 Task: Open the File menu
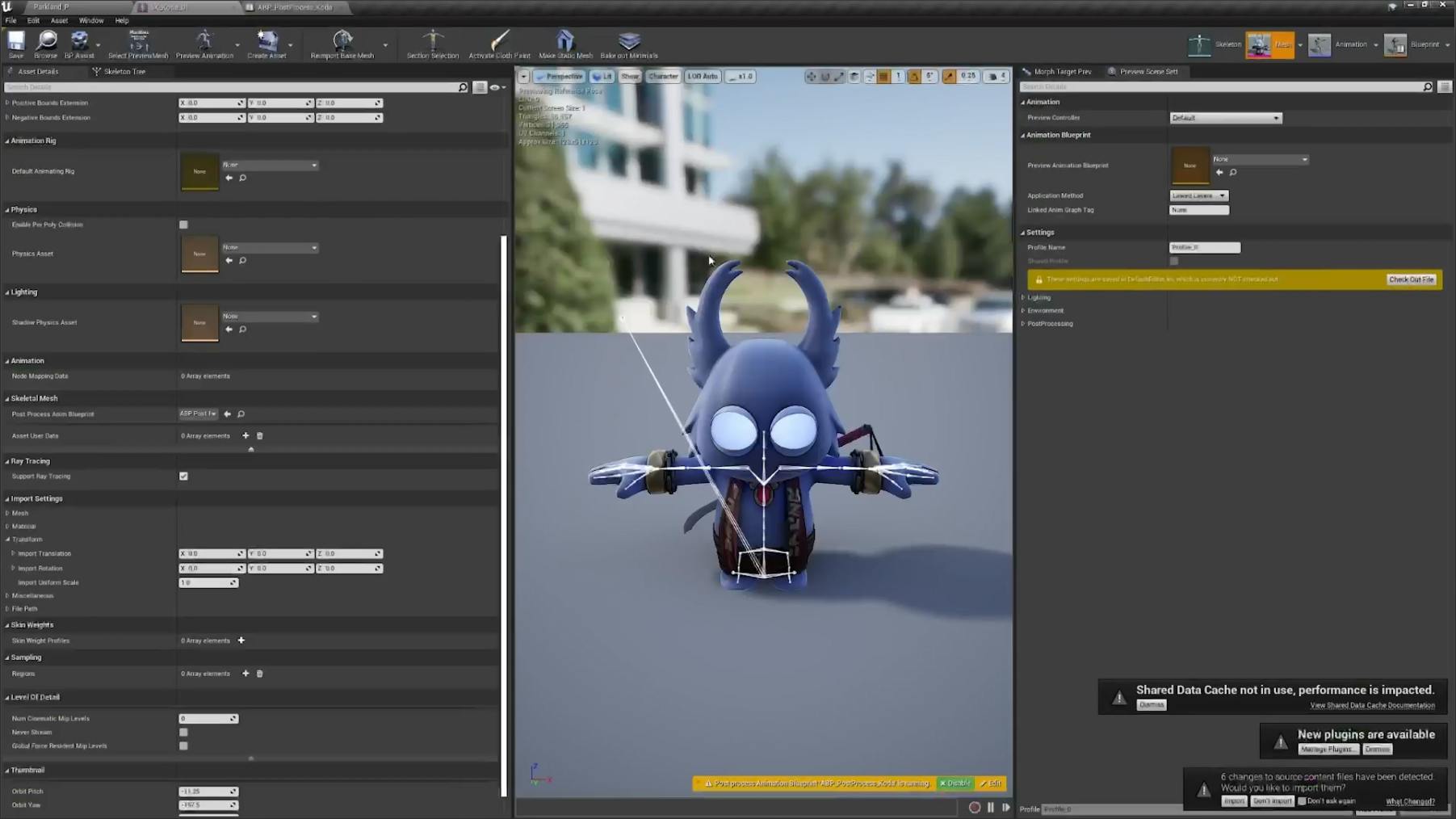coord(10,20)
